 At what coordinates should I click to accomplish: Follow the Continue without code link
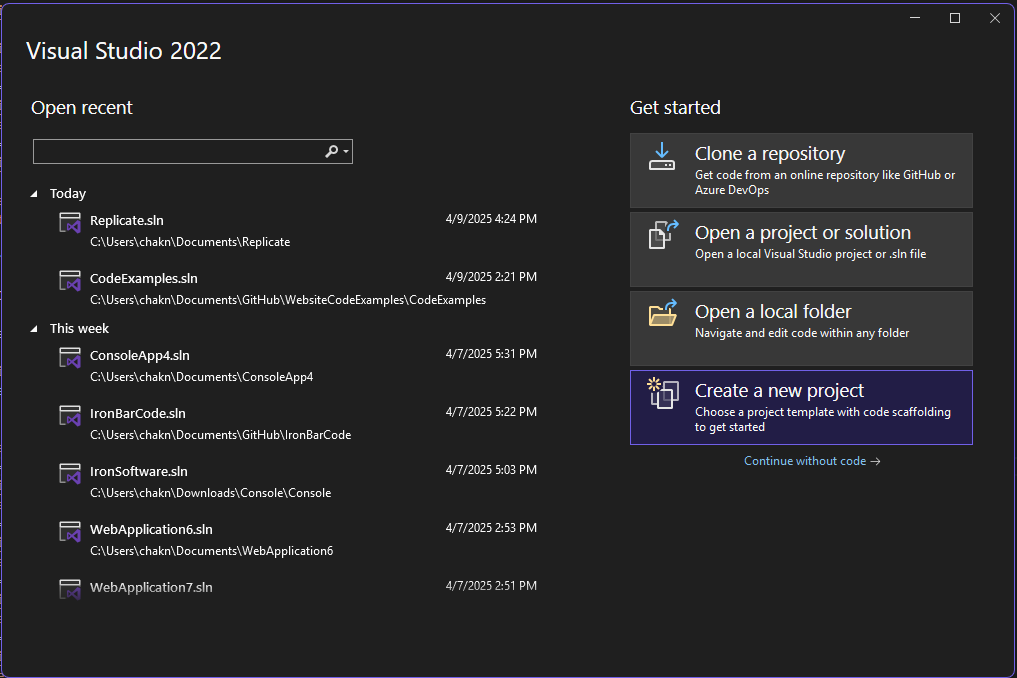click(x=812, y=461)
